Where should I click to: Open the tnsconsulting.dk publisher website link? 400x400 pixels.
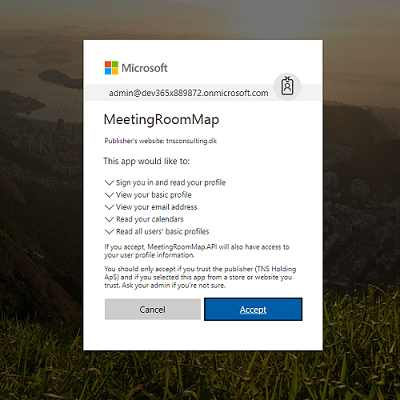click(191, 141)
